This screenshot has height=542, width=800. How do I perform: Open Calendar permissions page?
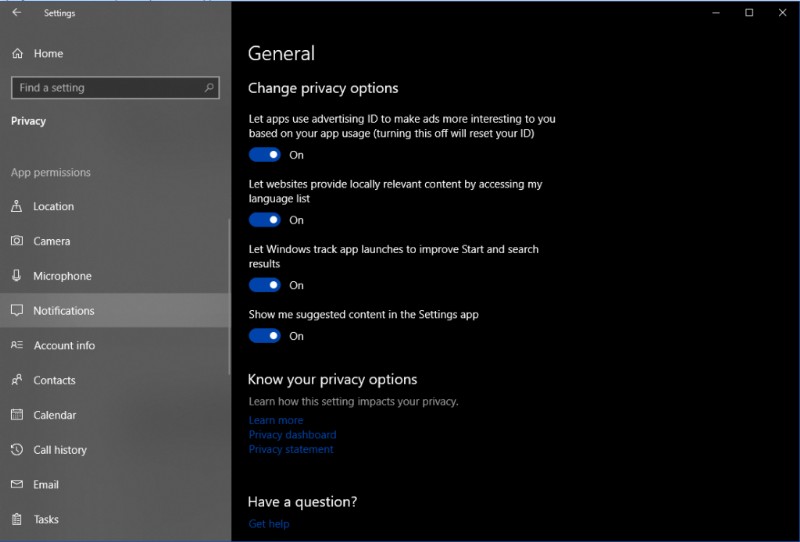click(115, 415)
